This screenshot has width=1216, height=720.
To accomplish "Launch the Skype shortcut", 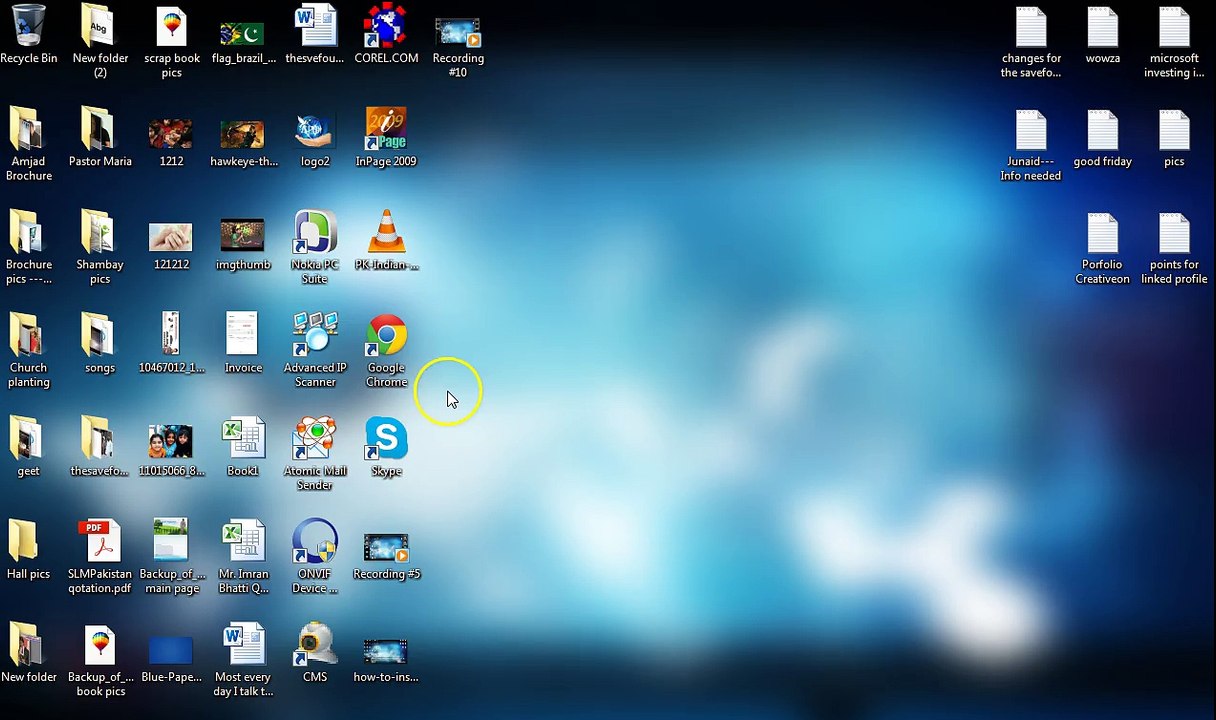I will [386, 439].
